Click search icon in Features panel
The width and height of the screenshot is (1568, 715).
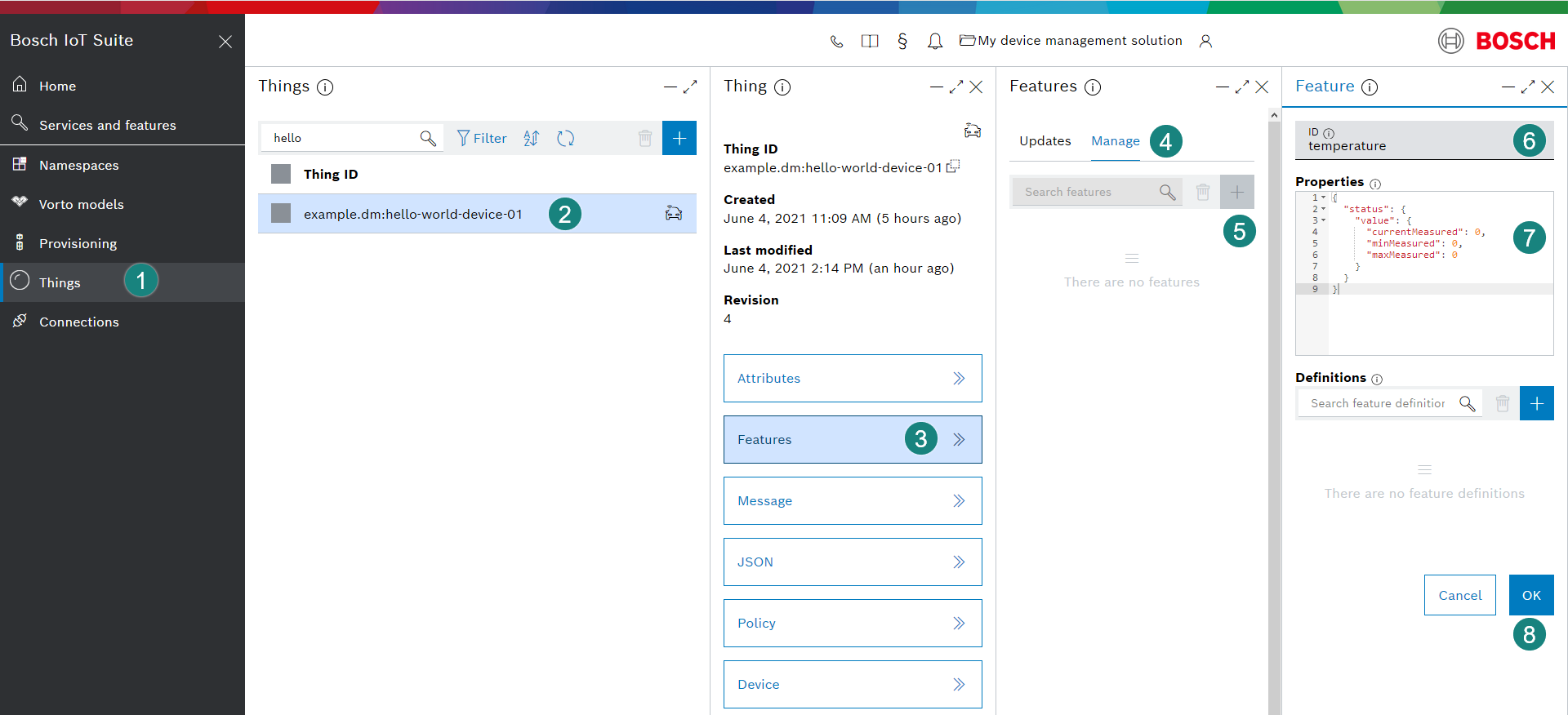[1168, 192]
